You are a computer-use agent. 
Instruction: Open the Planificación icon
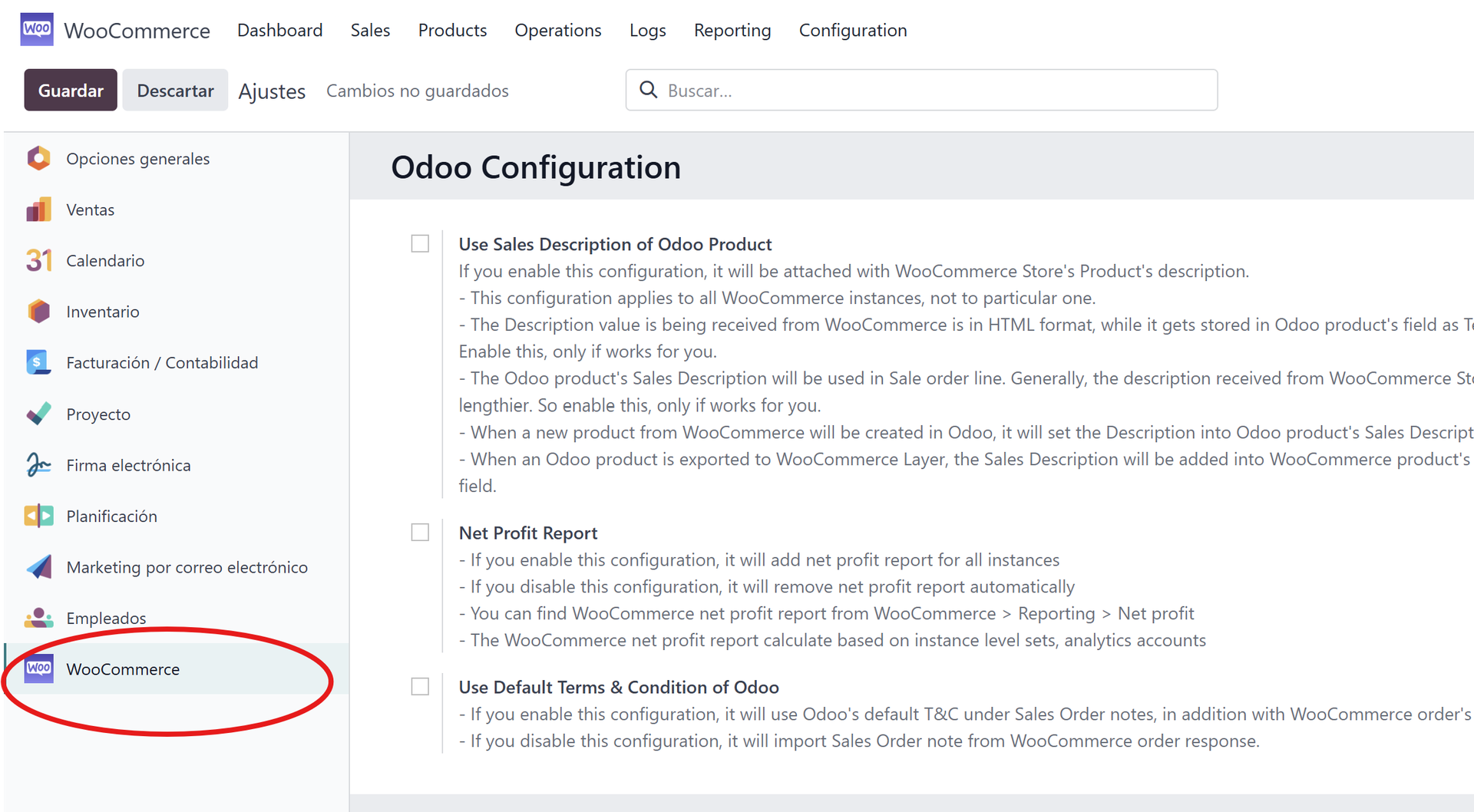click(x=38, y=516)
